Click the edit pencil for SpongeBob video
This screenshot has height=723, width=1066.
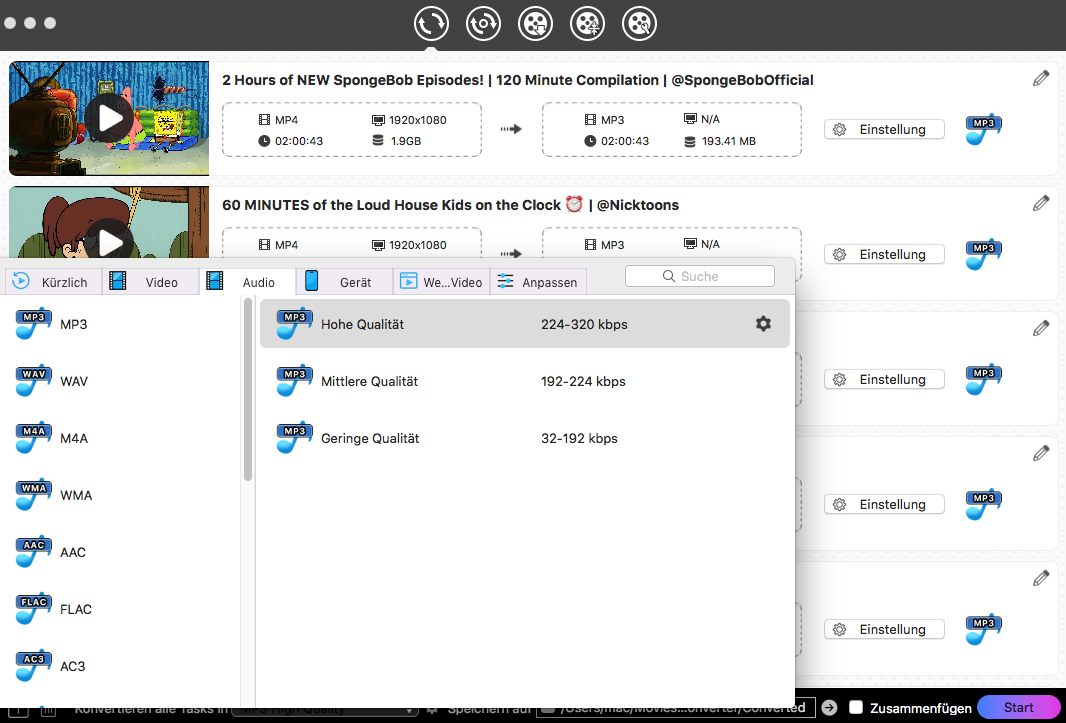(x=1041, y=78)
